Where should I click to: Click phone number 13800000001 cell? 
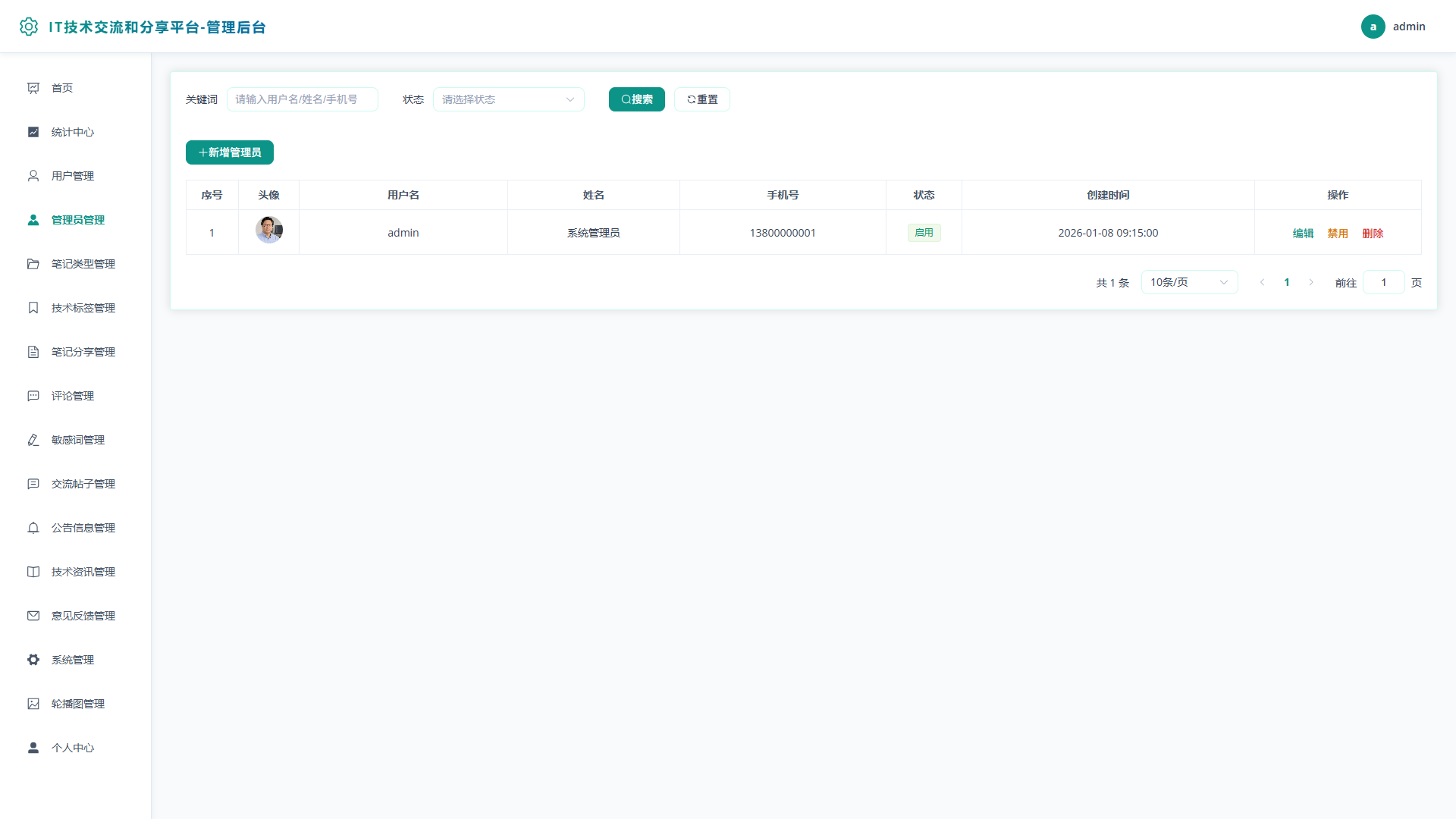(x=783, y=233)
